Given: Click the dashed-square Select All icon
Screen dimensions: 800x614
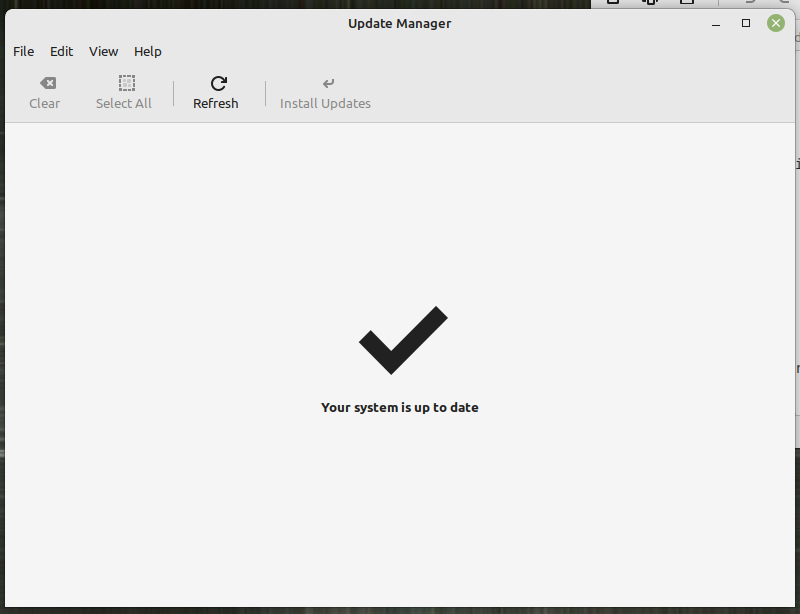Looking at the screenshot, I should point(127,83).
